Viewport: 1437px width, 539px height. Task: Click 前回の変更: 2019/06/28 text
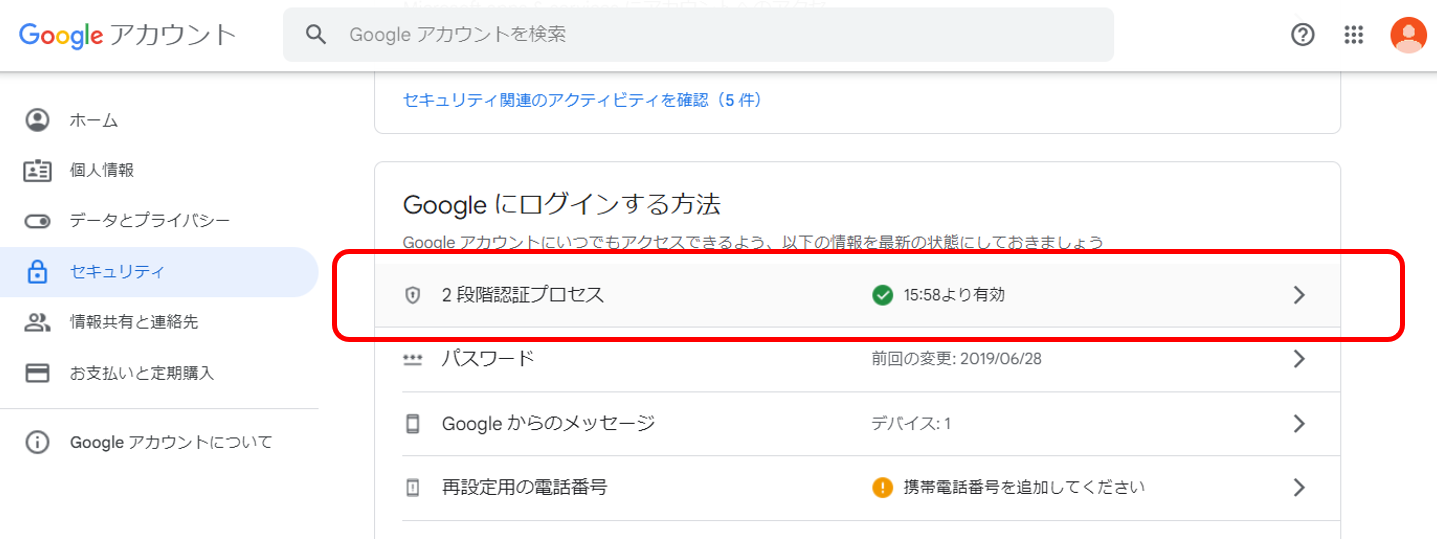956,359
